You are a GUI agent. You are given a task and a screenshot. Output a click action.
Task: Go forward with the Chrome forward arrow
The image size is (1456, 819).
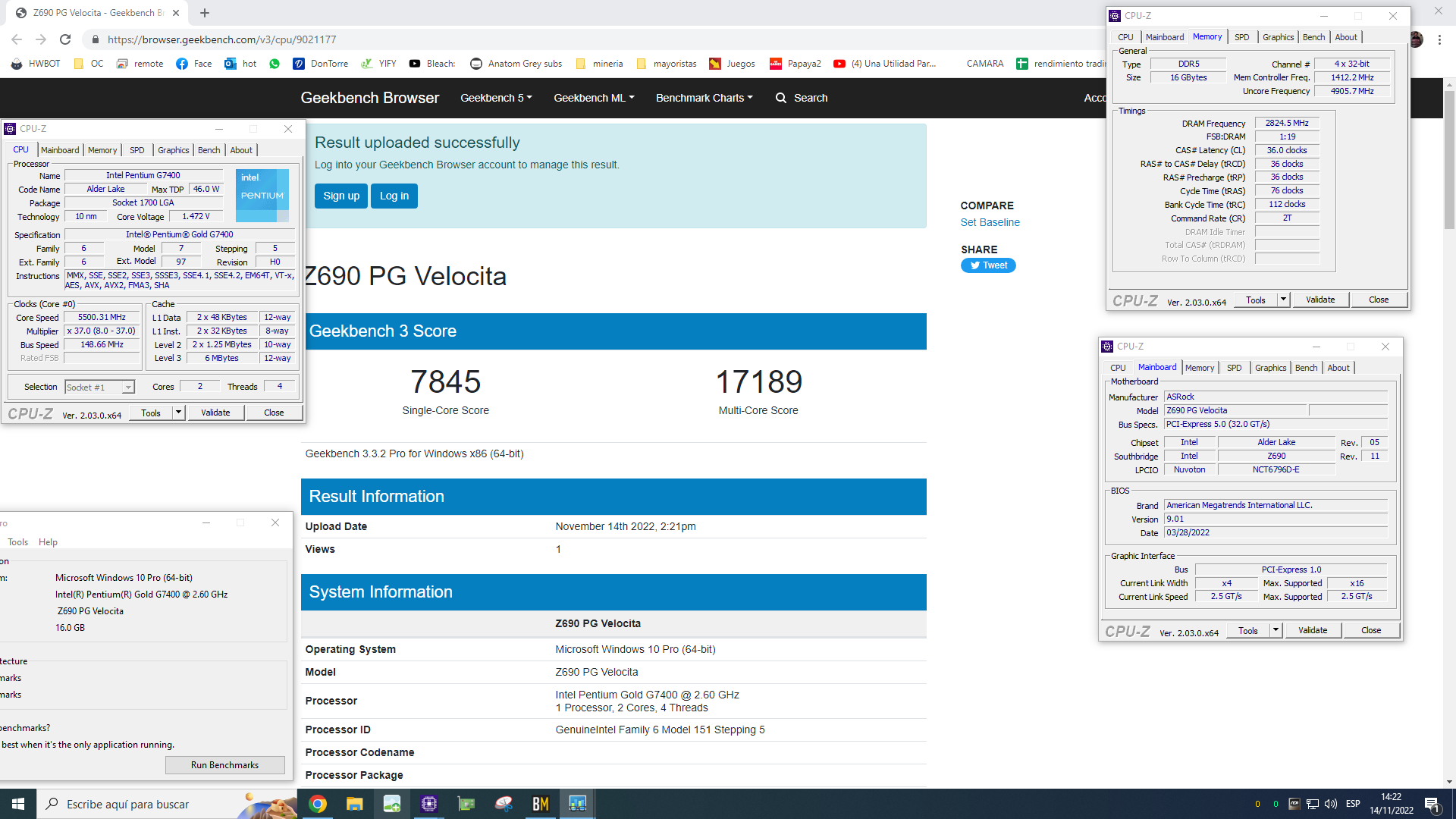[41, 39]
